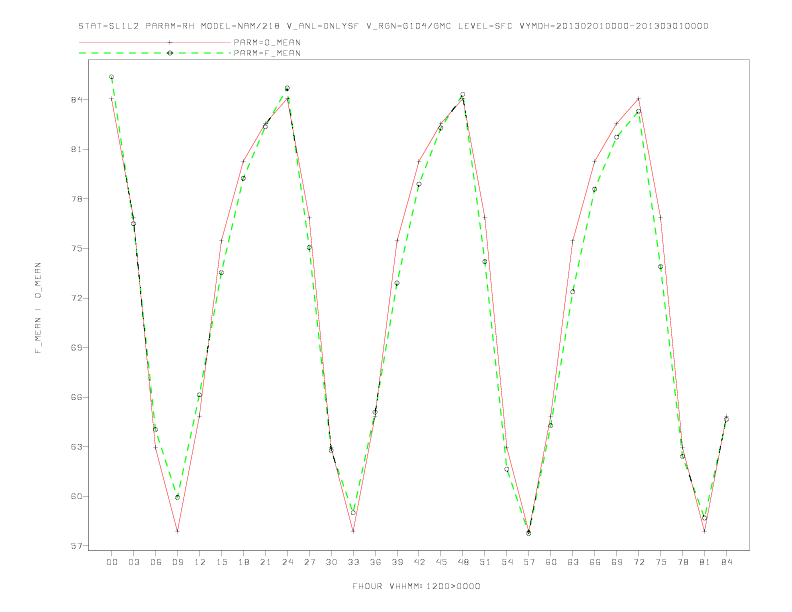Click the F_MEAN circle marker at hour 00
The image size is (792, 612).
point(112,77)
